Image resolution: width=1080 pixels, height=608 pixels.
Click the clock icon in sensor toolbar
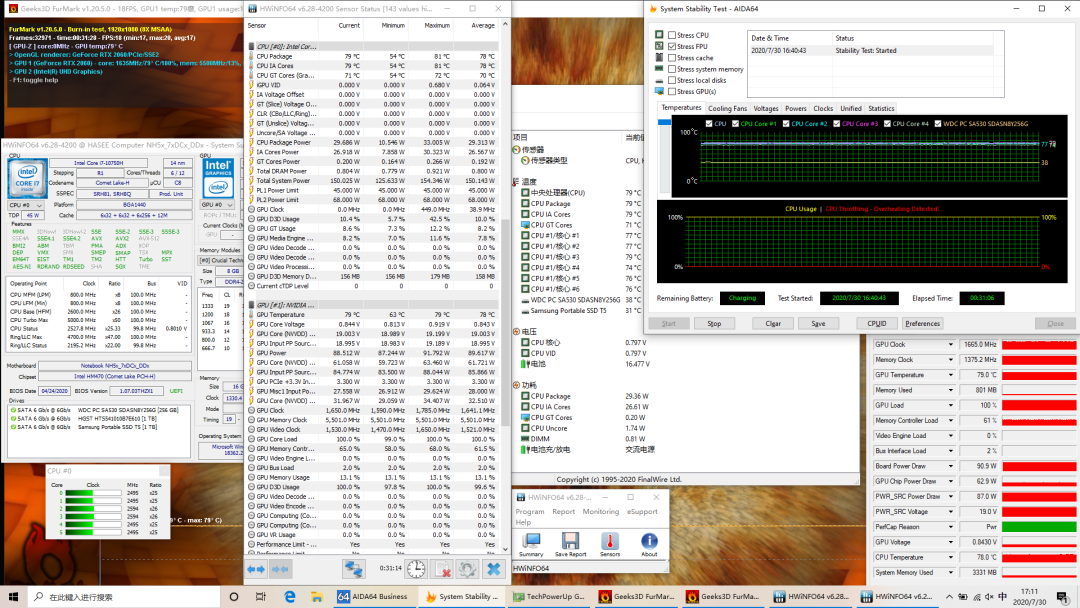[x=415, y=569]
